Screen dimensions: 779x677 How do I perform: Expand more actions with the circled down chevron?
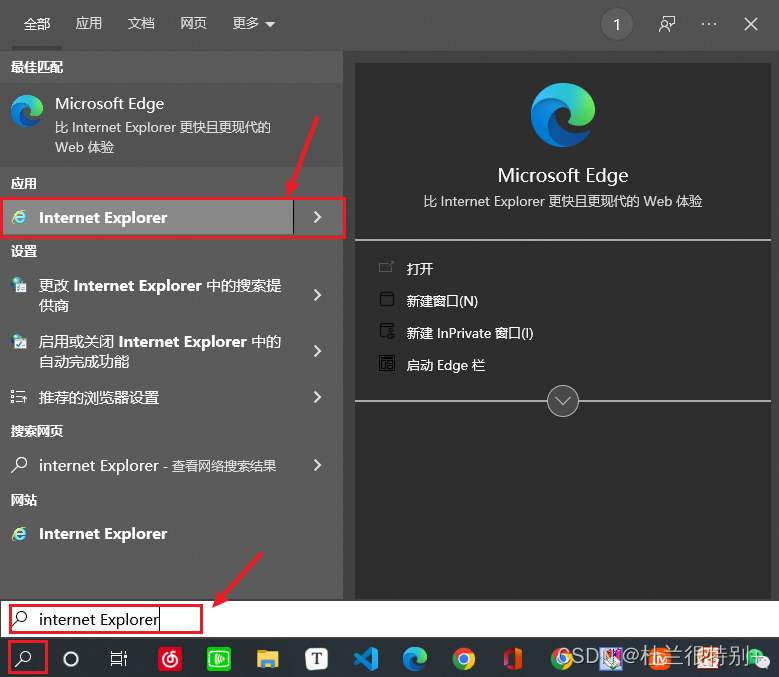[562, 401]
